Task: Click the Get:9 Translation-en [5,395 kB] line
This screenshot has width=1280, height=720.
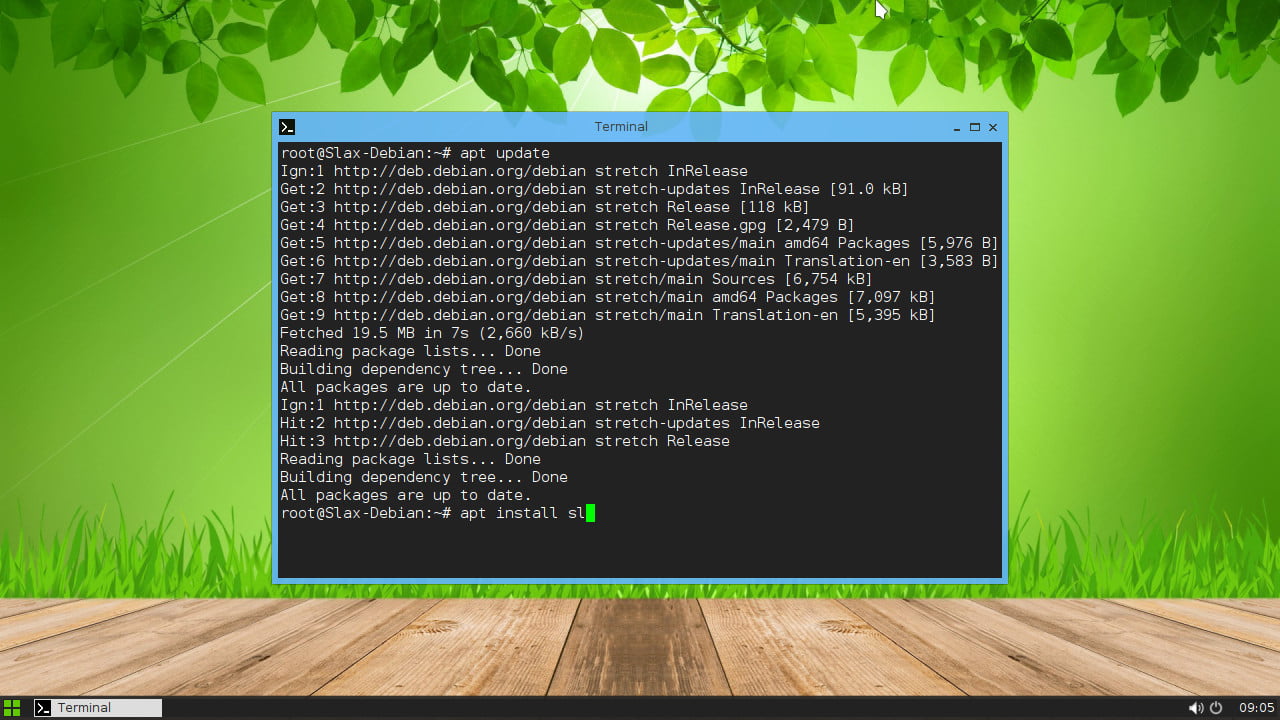Action: coord(608,315)
